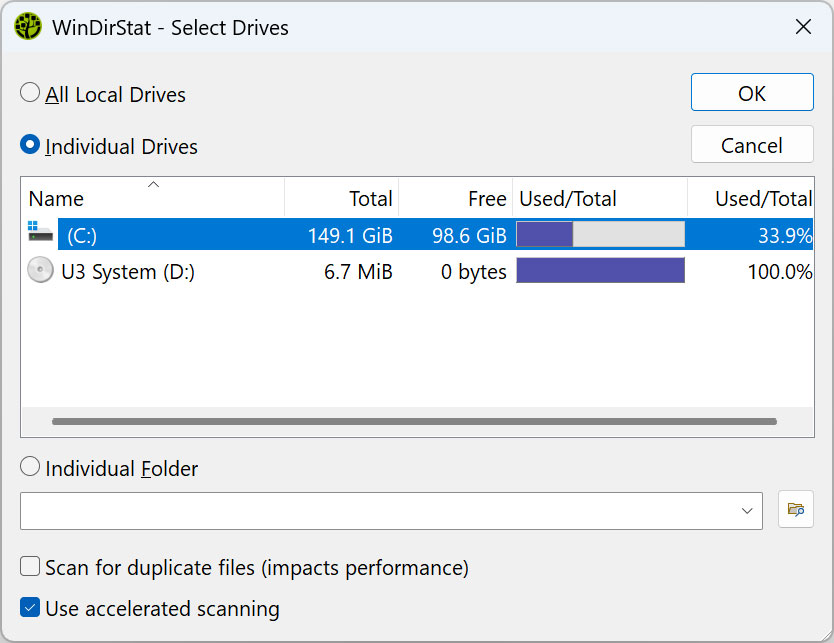Choose the All Local Drives option
Viewport: 834px width, 643px height.
coord(30,93)
